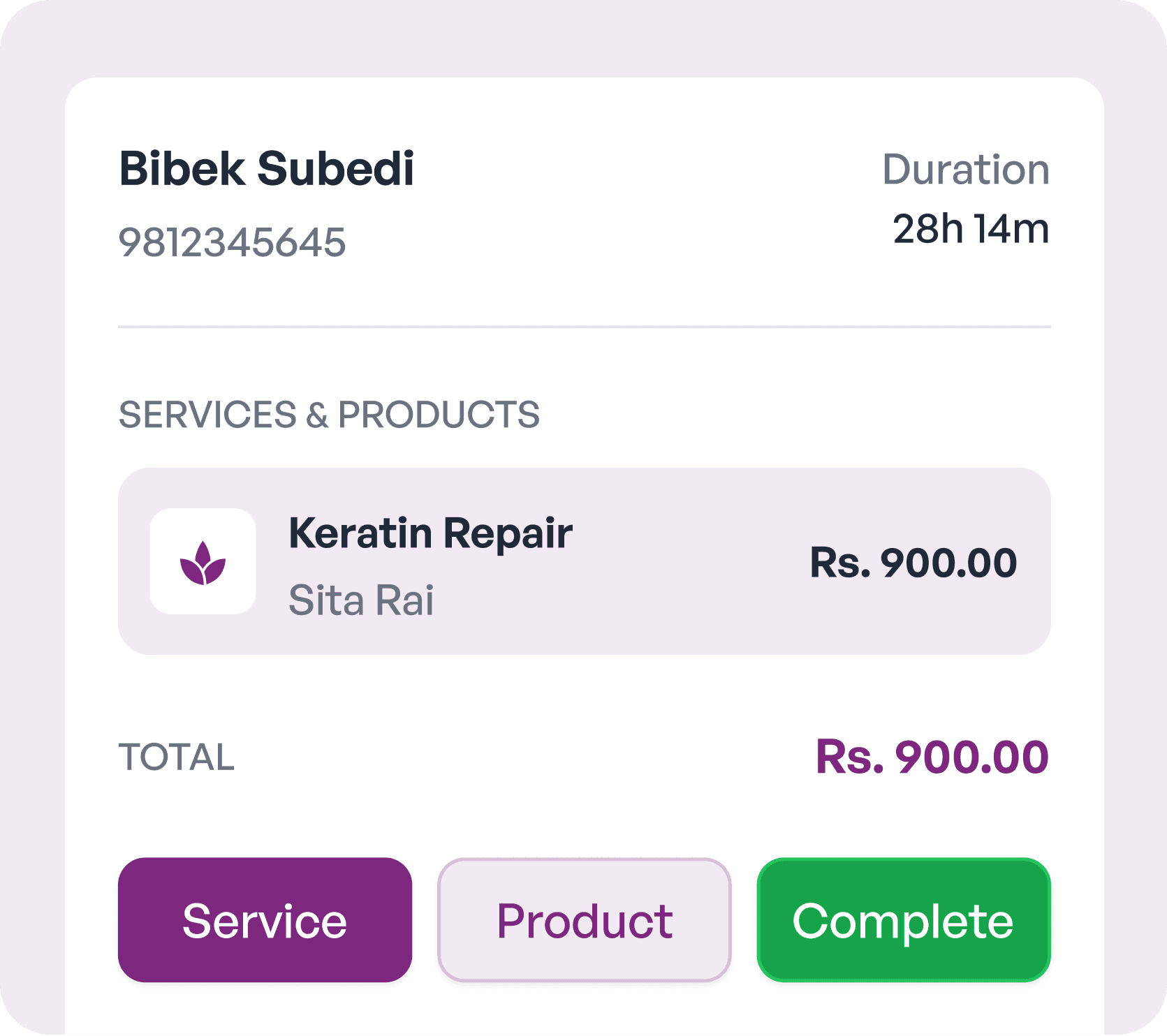The height and width of the screenshot is (1036, 1167).
Task: Click the Duration label
Action: click(x=965, y=170)
